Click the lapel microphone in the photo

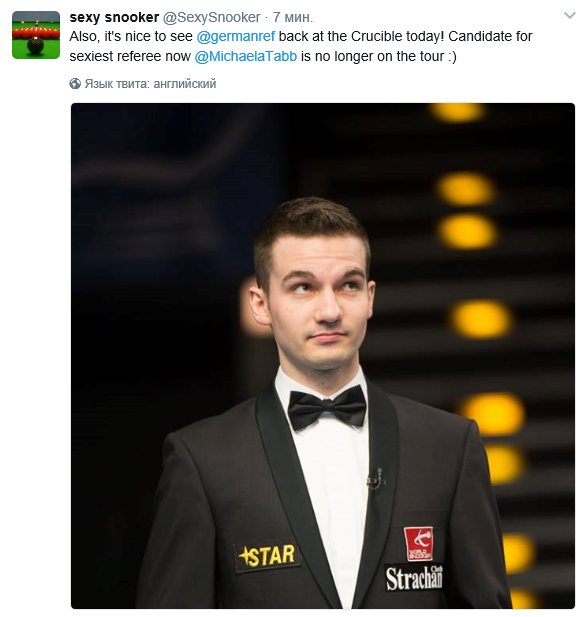(375, 479)
